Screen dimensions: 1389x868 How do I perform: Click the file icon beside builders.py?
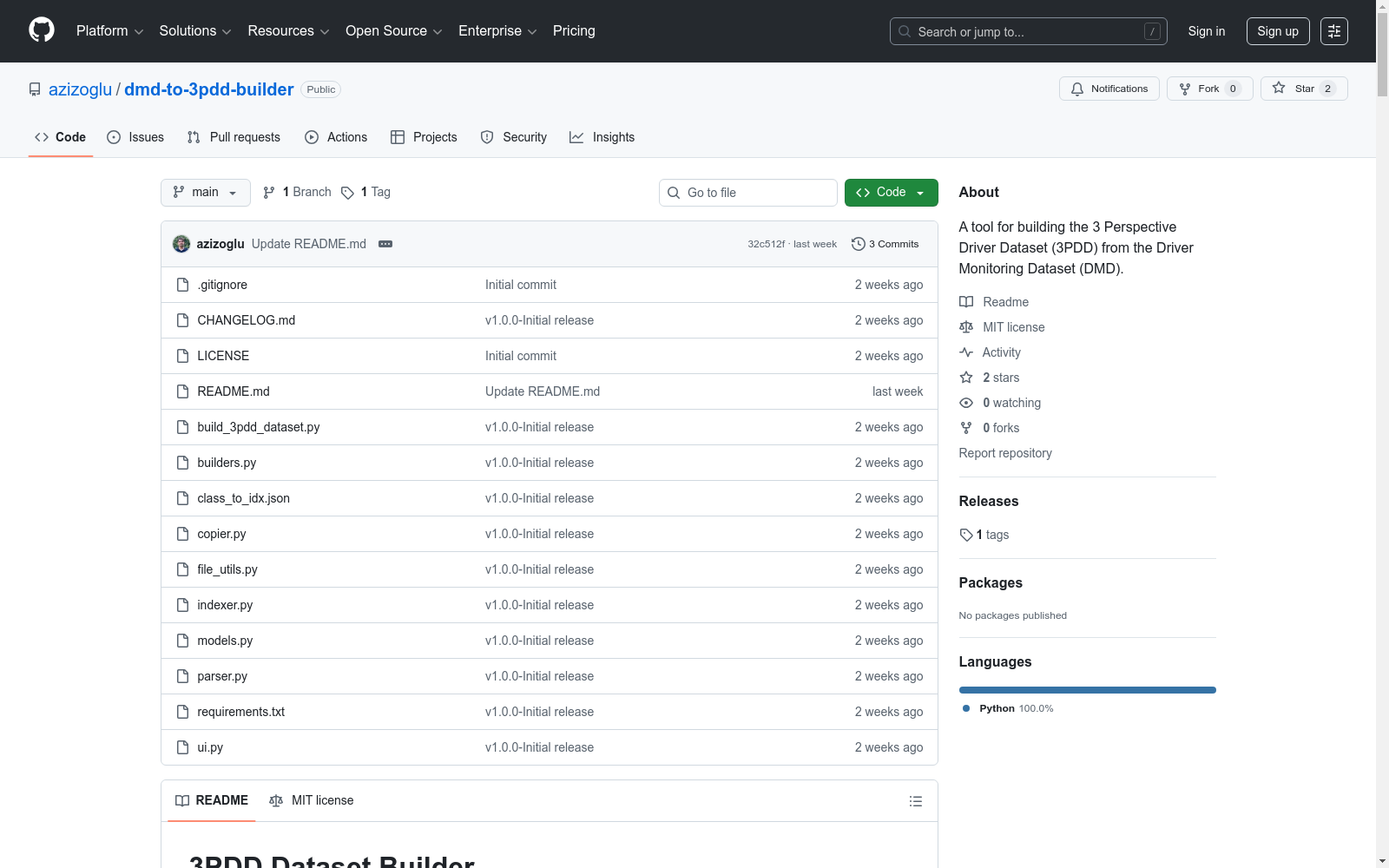point(182,463)
